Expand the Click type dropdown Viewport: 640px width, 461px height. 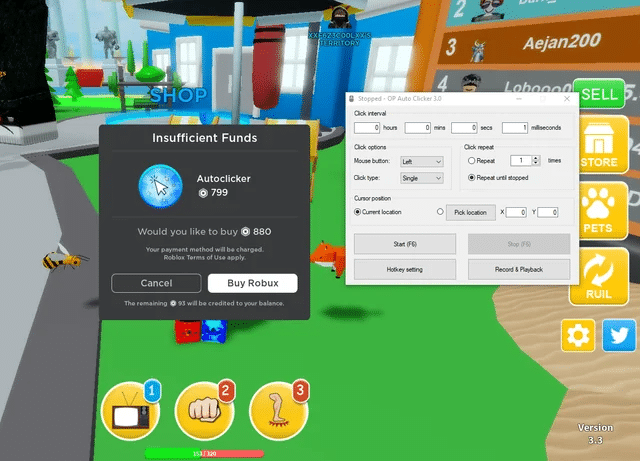click(x=422, y=178)
